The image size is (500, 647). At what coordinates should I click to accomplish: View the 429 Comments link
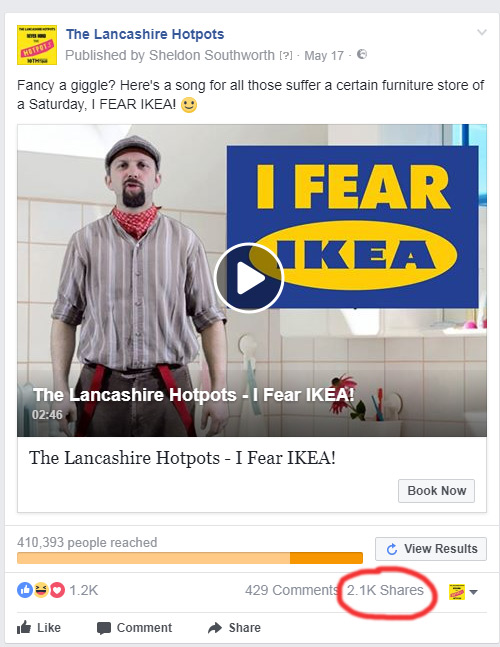pos(292,590)
